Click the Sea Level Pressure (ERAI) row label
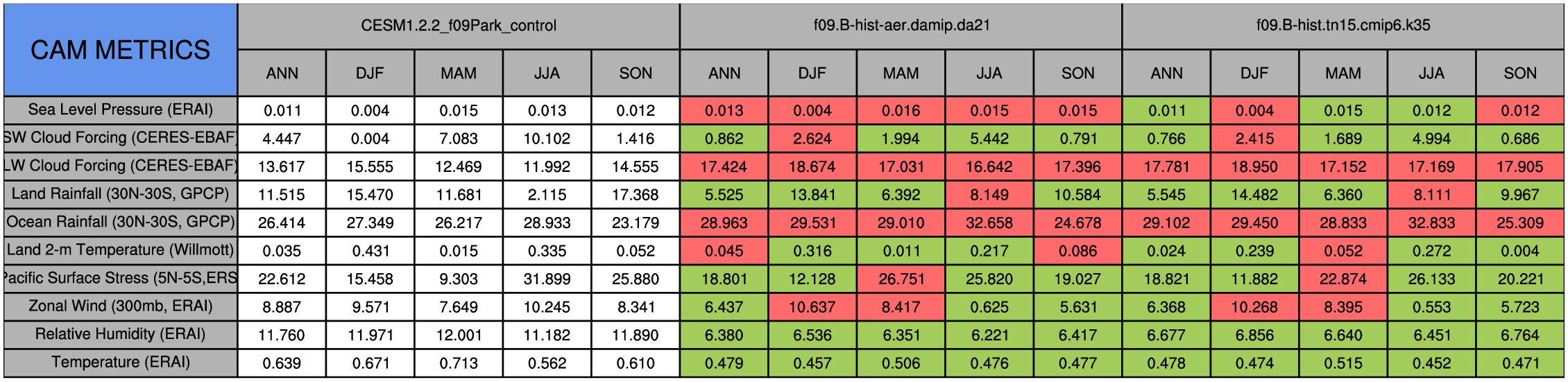This screenshot has width=1568, height=382. coord(120,110)
